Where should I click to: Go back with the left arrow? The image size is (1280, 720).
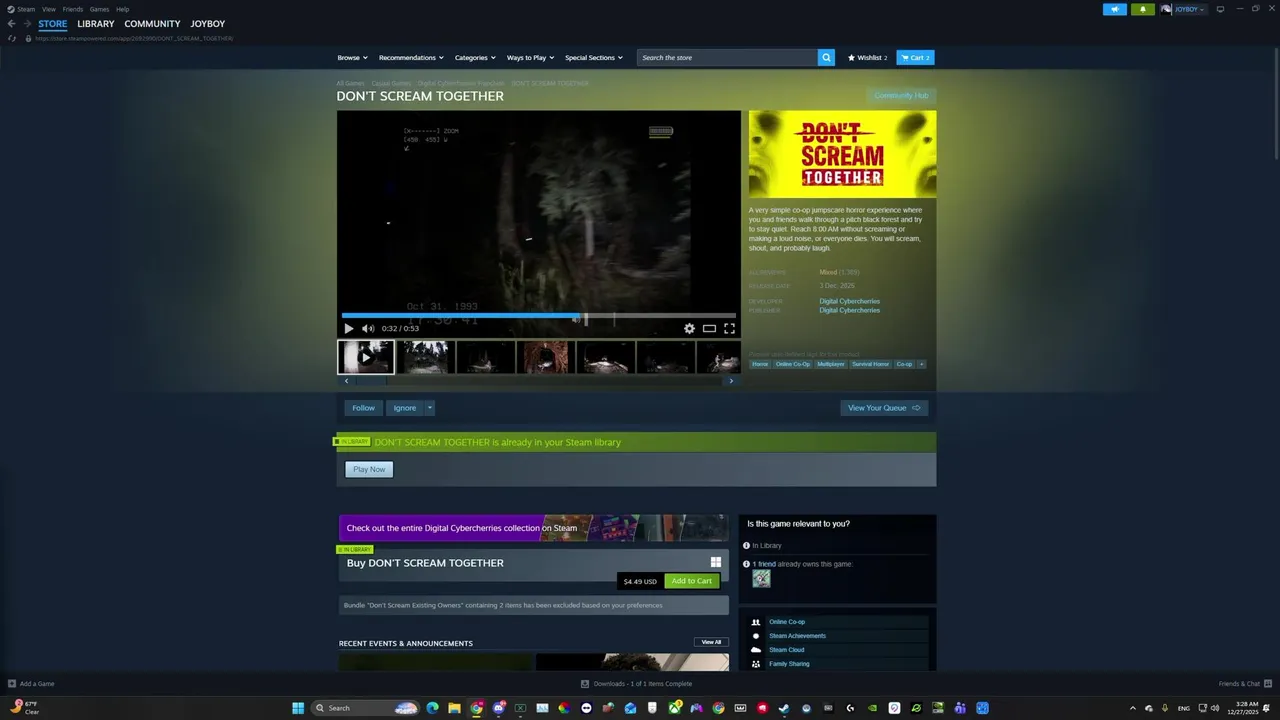tap(11, 24)
